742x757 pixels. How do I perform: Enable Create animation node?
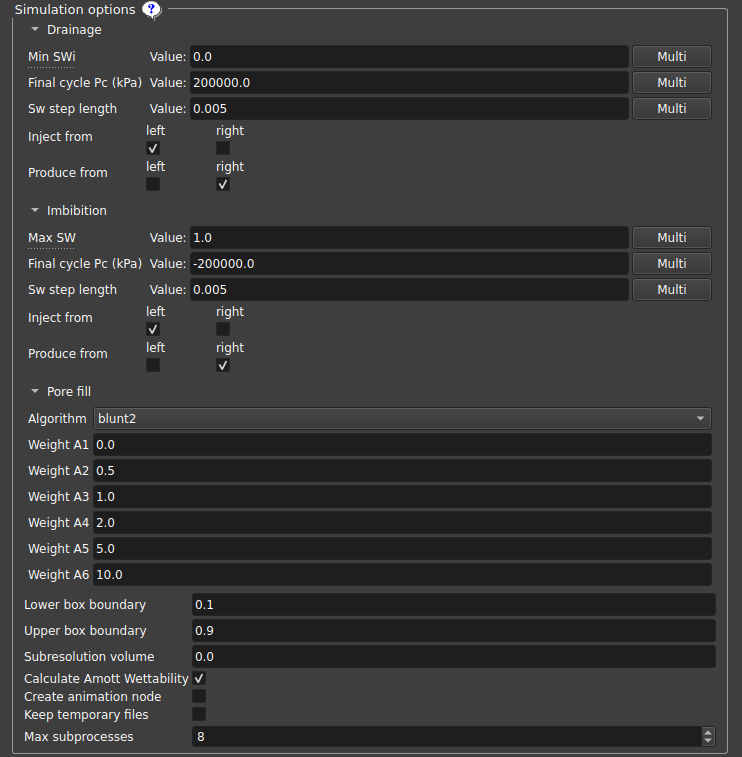point(199,696)
